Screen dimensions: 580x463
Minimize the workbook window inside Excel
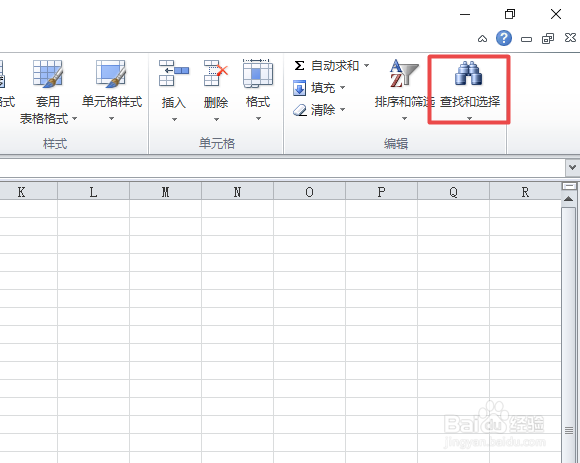click(x=526, y=39)
